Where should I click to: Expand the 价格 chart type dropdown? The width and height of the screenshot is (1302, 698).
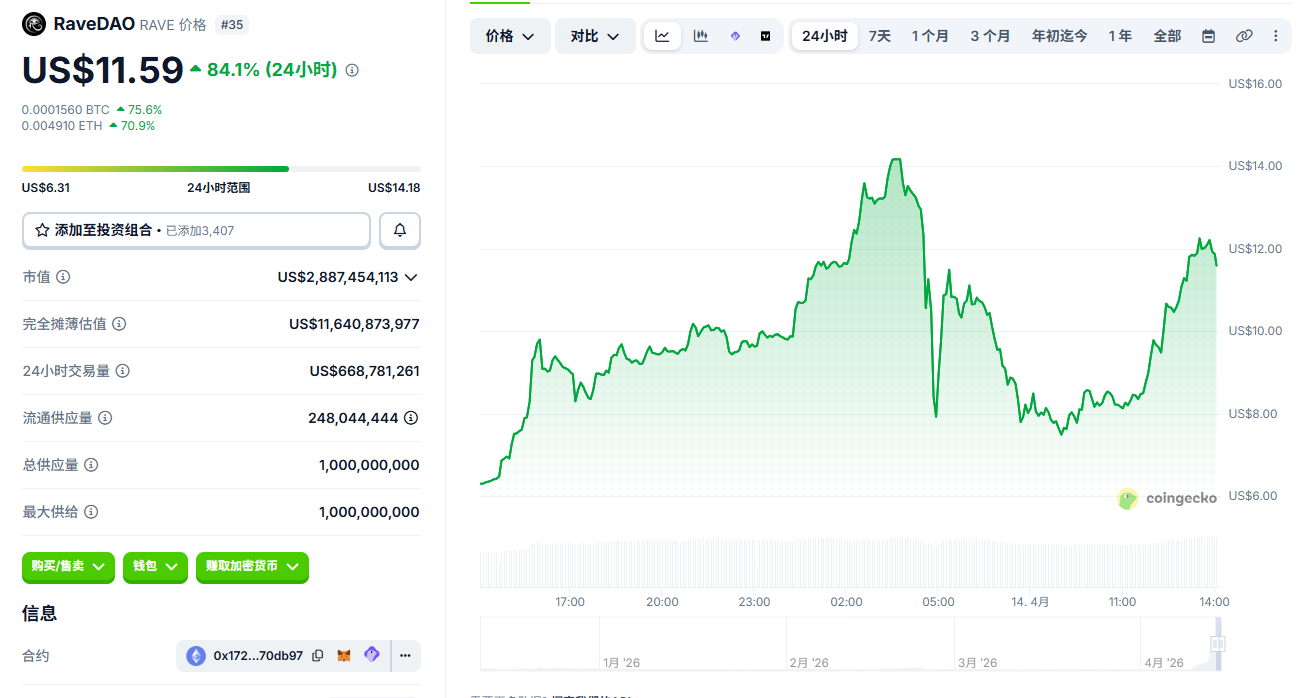tap(510, 36)
